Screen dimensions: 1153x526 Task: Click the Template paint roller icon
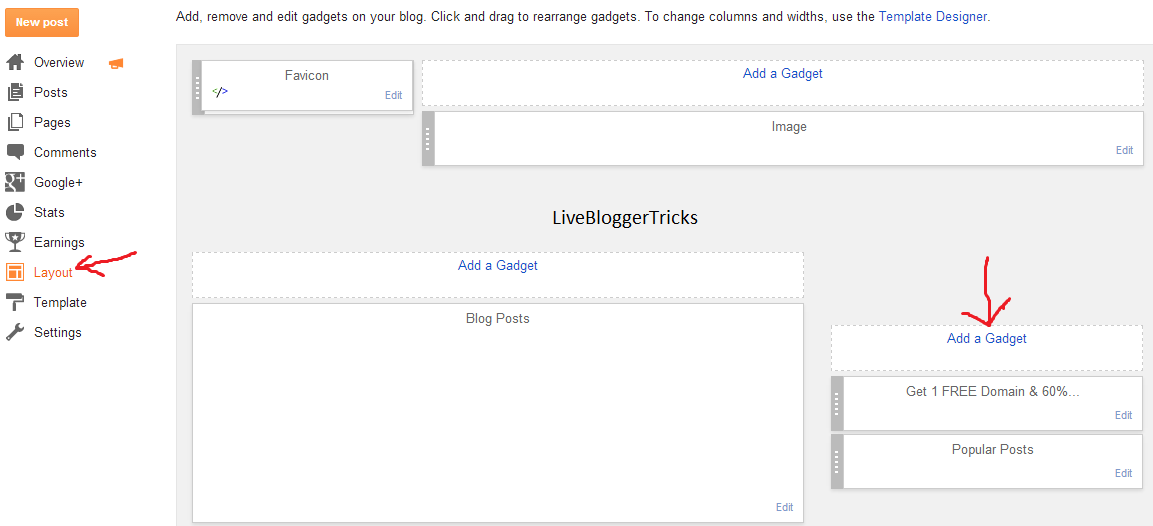[x=15, y=302]
